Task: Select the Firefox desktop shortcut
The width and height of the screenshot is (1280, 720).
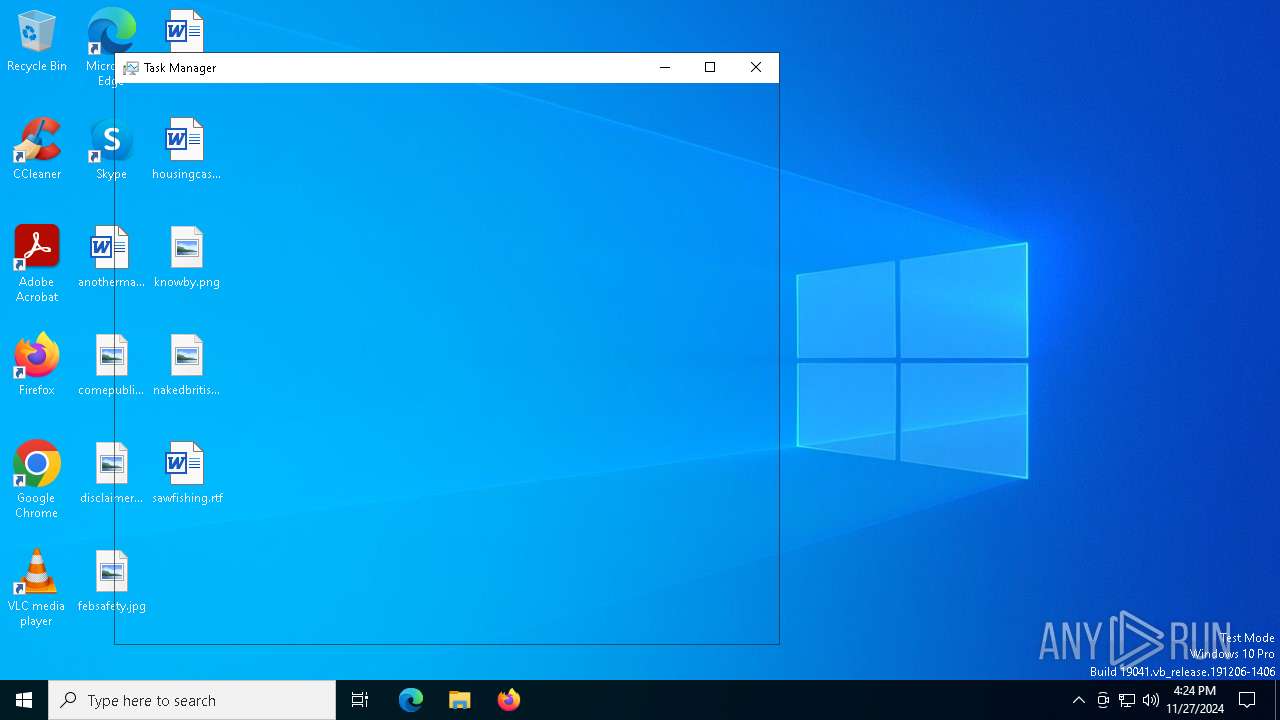Action: pos(37,365)
